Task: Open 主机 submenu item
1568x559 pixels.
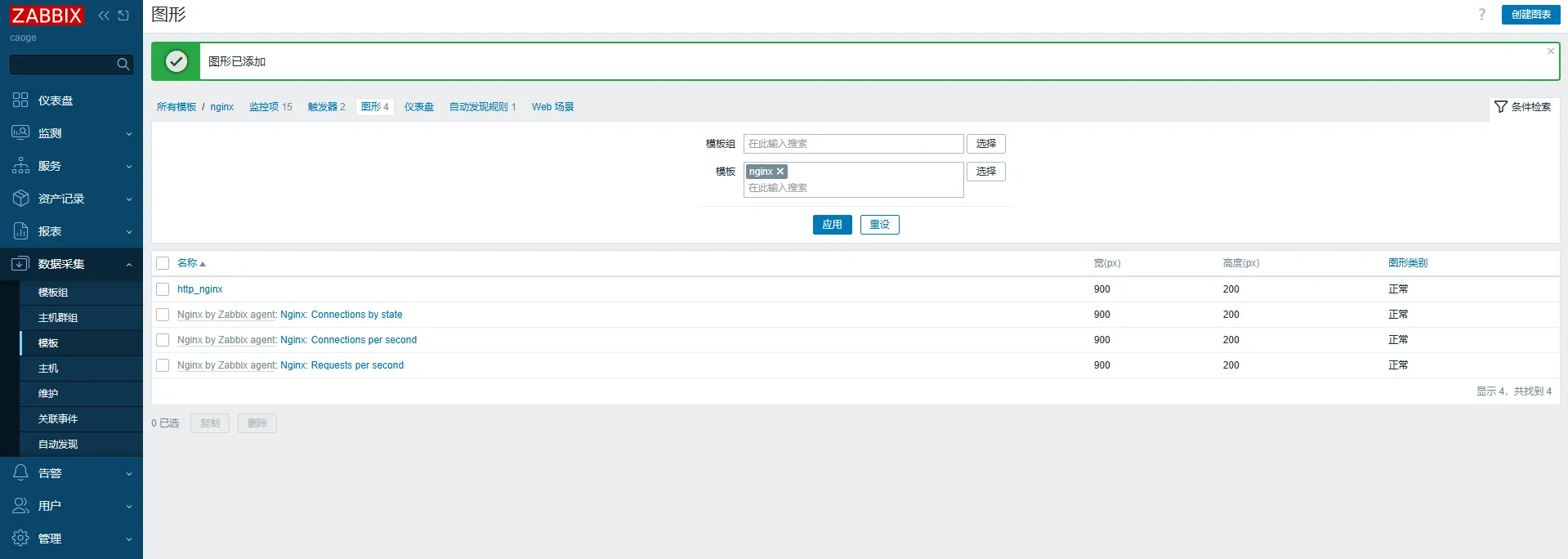Action: pyautogui.click(x=81, y=369)
